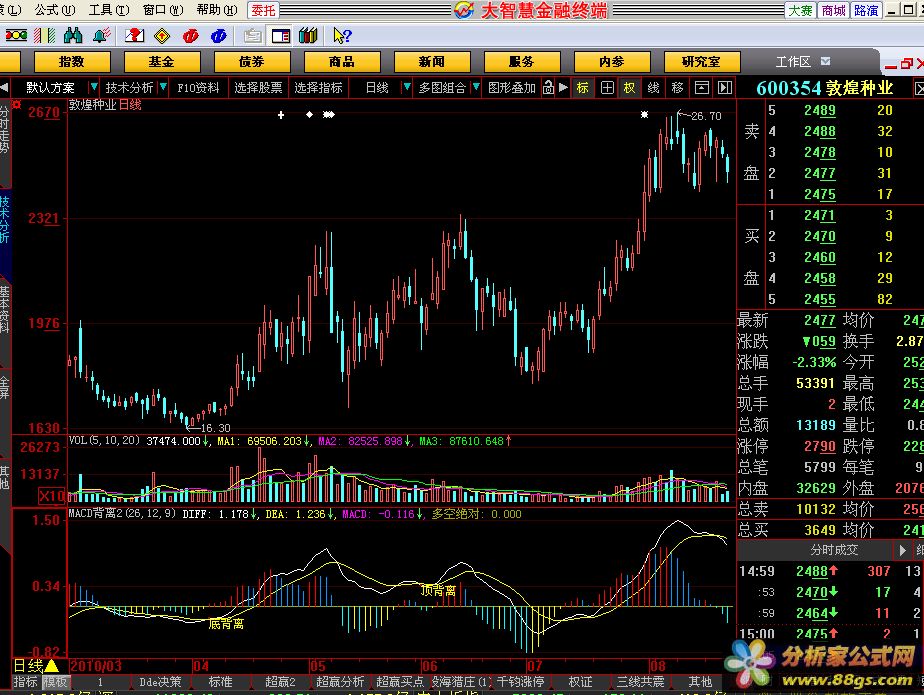Open the 公式 menu
The width and height of the screenshot is (924, 695).
point(55,10)
